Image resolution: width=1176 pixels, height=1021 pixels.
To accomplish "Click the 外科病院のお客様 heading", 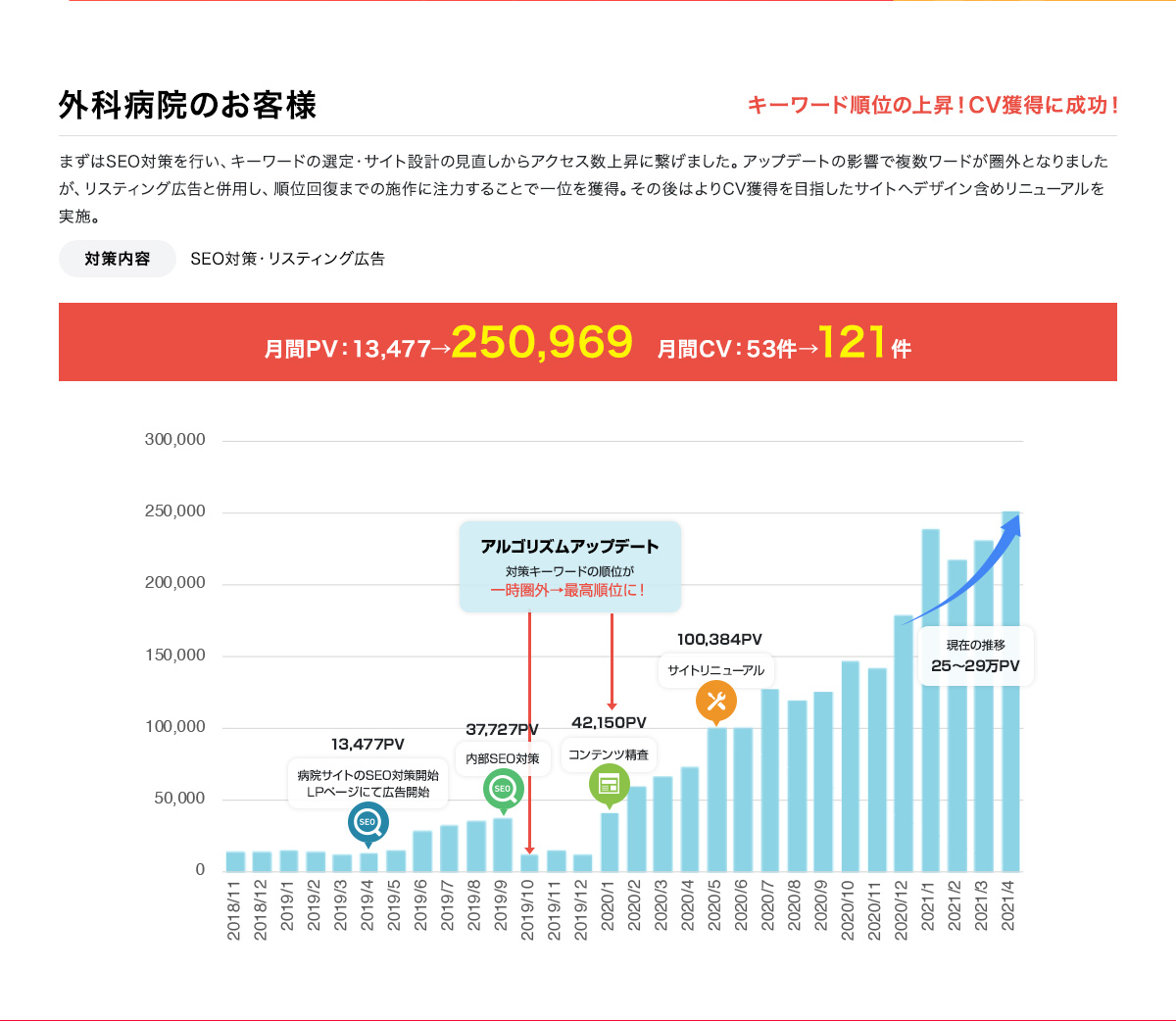I will (187, 105).
